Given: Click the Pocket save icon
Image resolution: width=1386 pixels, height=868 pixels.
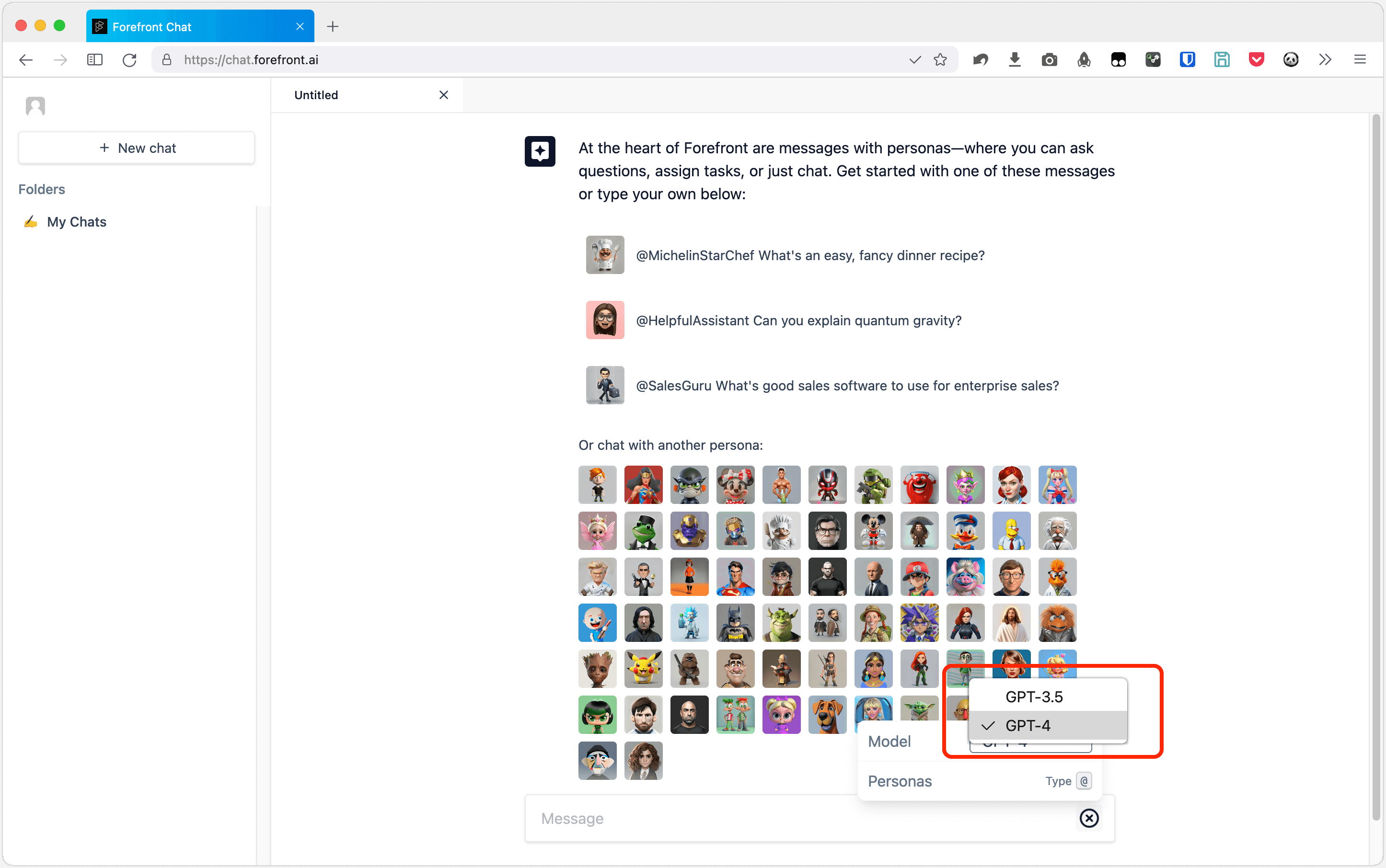Looking at the screenshot, I should [x=1256, y=60].
